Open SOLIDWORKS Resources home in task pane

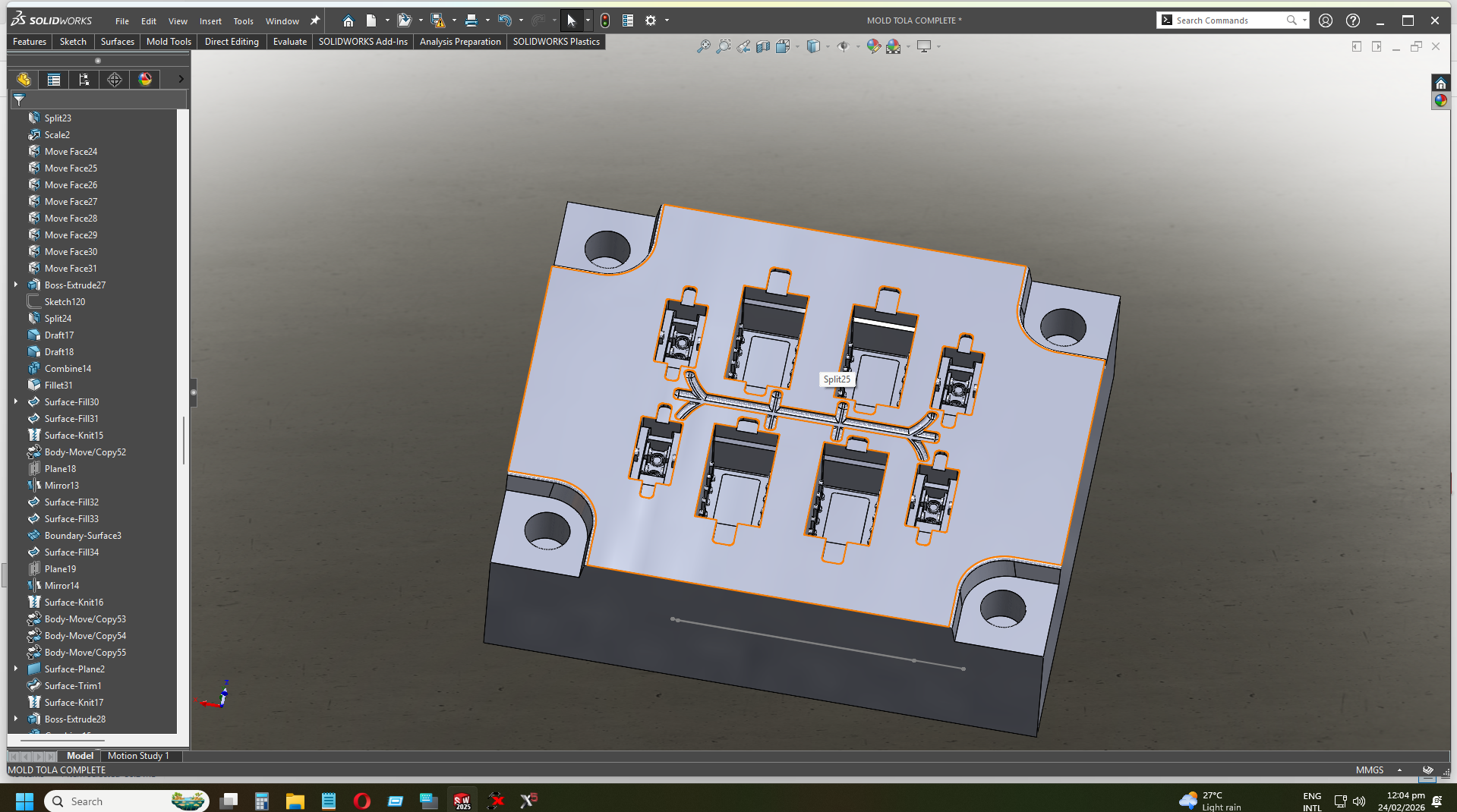tap(1440, 83)
